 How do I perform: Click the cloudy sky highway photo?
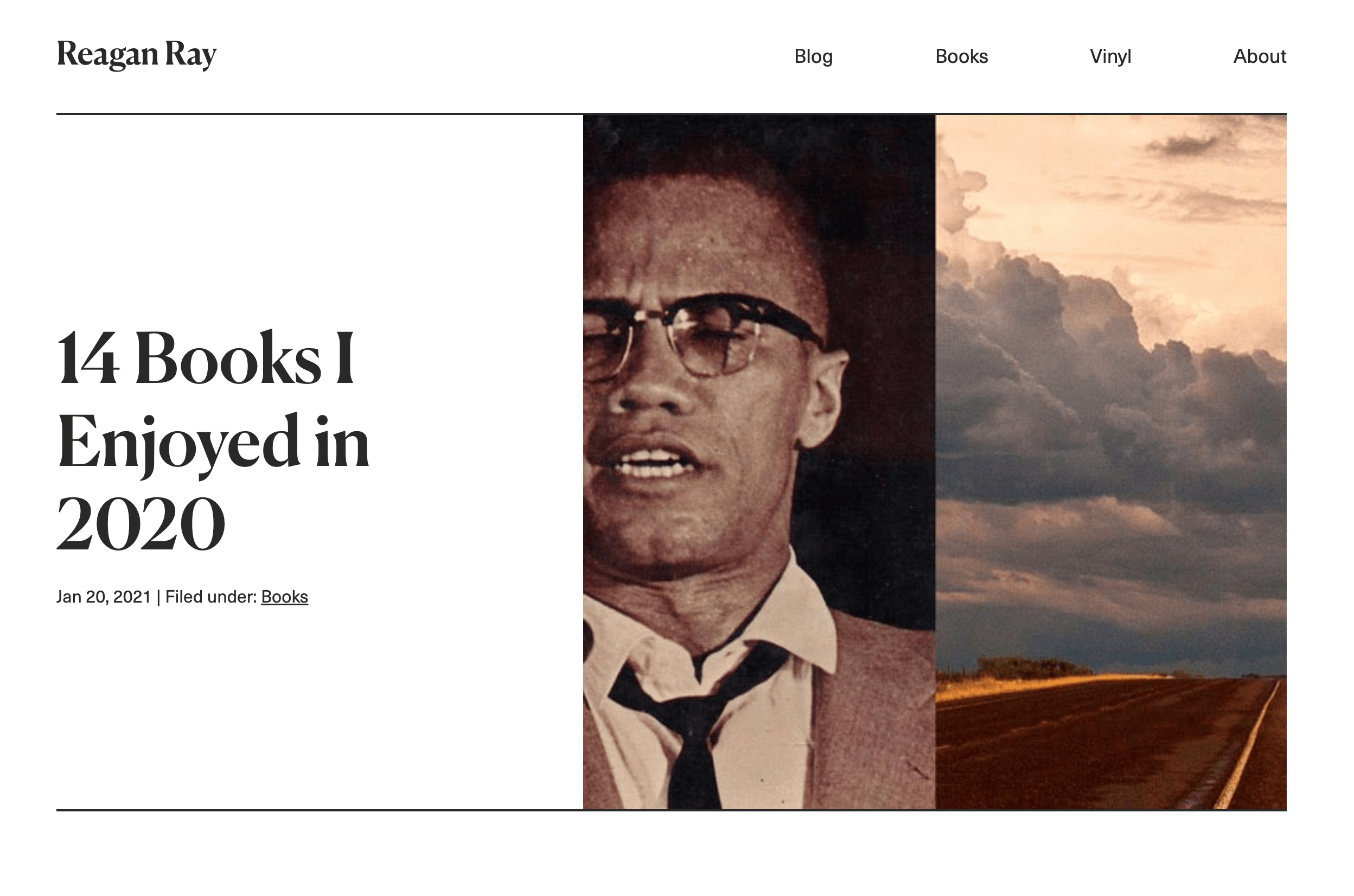(1110, 462)
